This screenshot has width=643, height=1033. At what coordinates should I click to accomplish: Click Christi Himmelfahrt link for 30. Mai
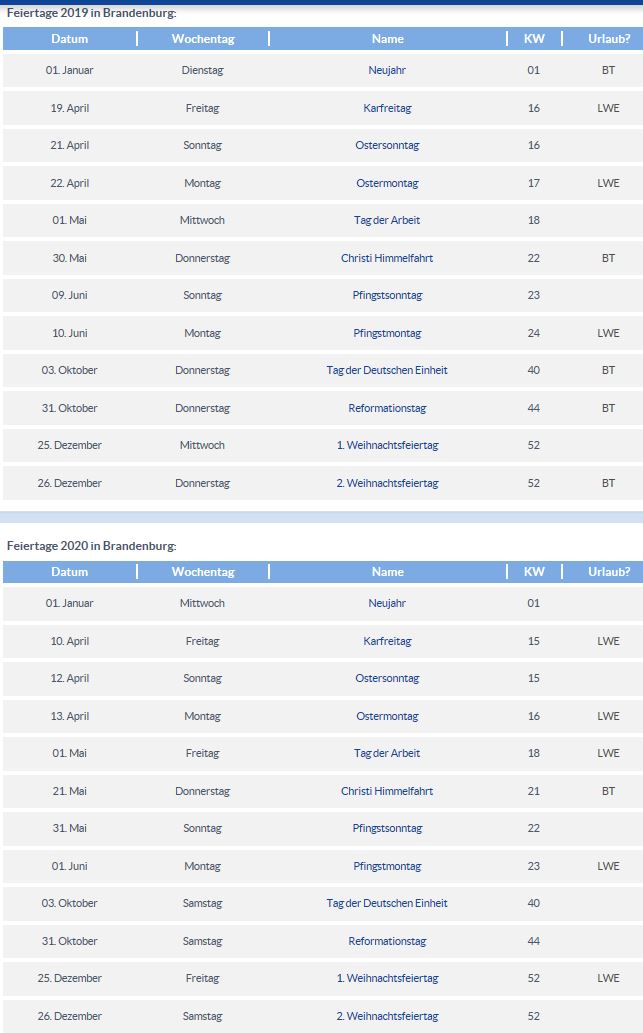387,258
